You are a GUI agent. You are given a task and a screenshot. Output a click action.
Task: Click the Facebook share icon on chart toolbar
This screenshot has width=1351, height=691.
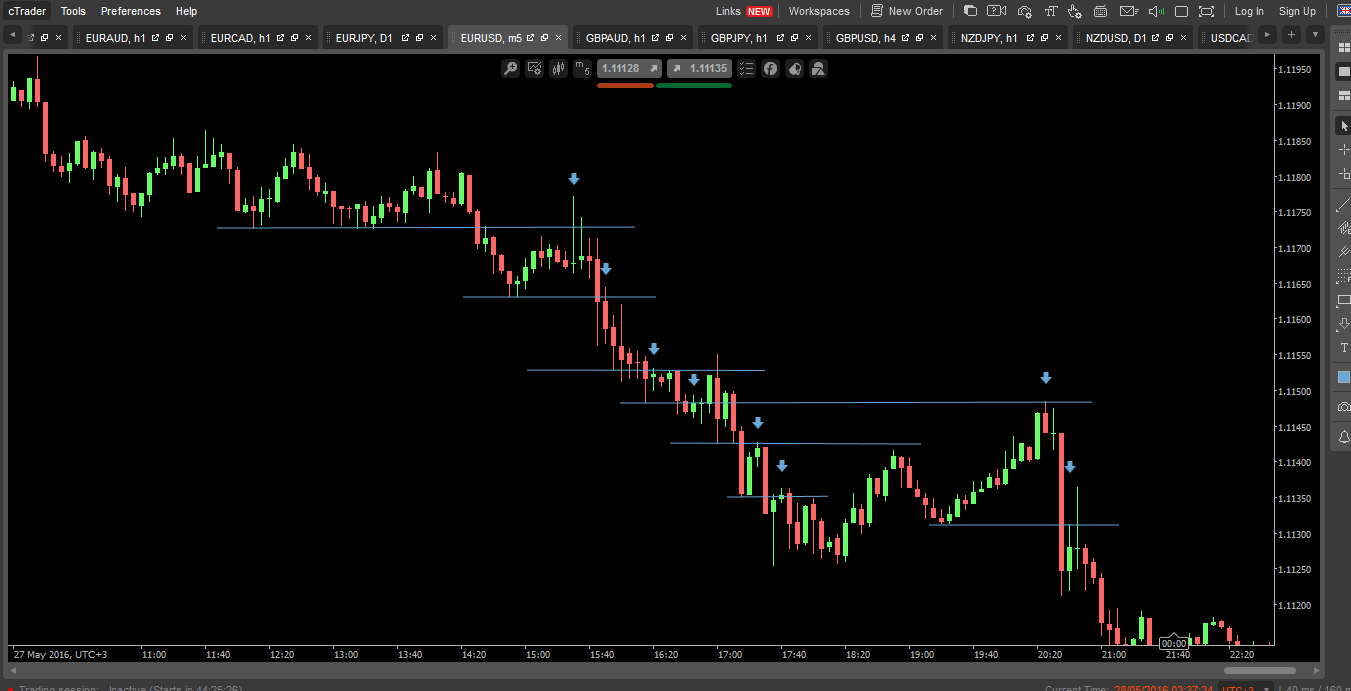[771, 69]
